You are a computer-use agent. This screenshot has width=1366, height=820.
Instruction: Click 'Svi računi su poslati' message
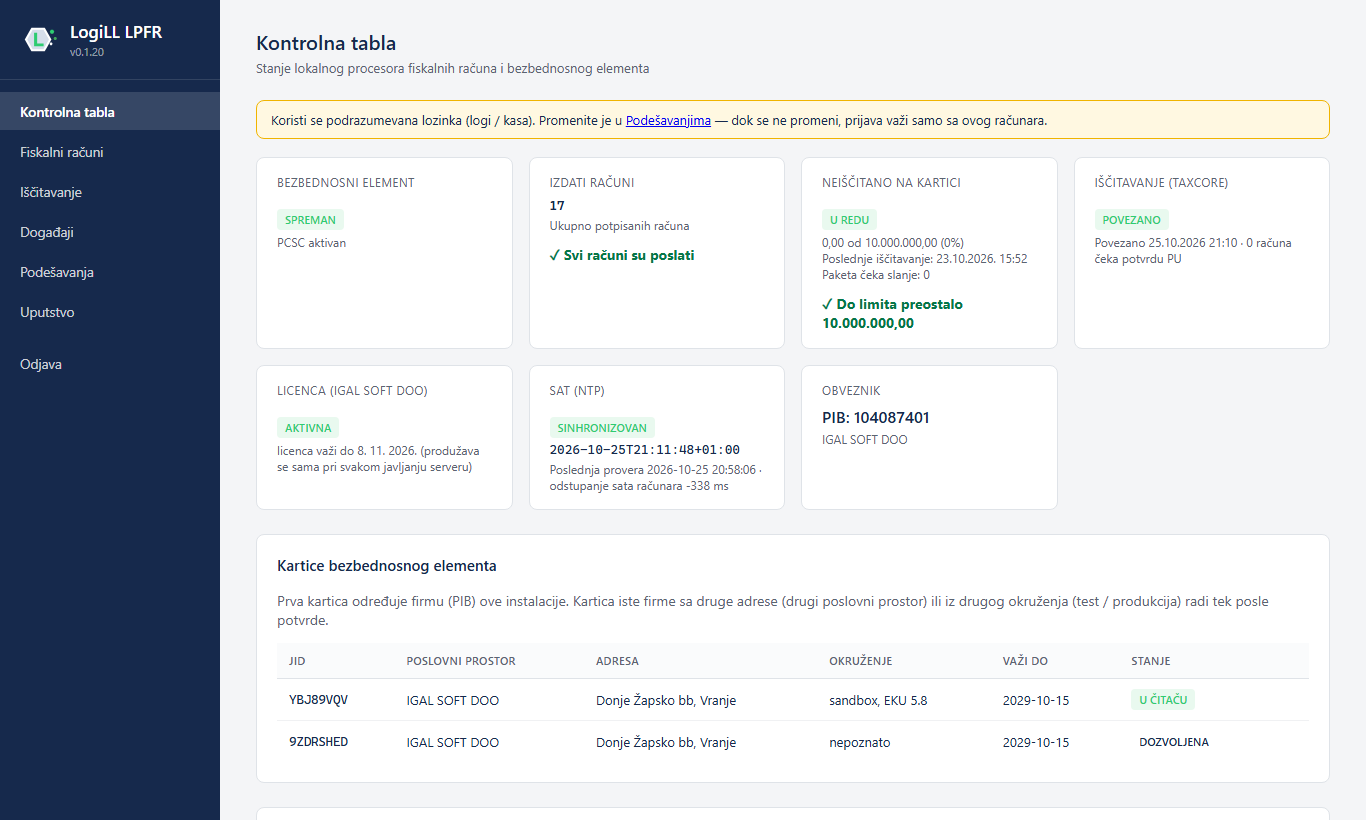pos(622,255)
